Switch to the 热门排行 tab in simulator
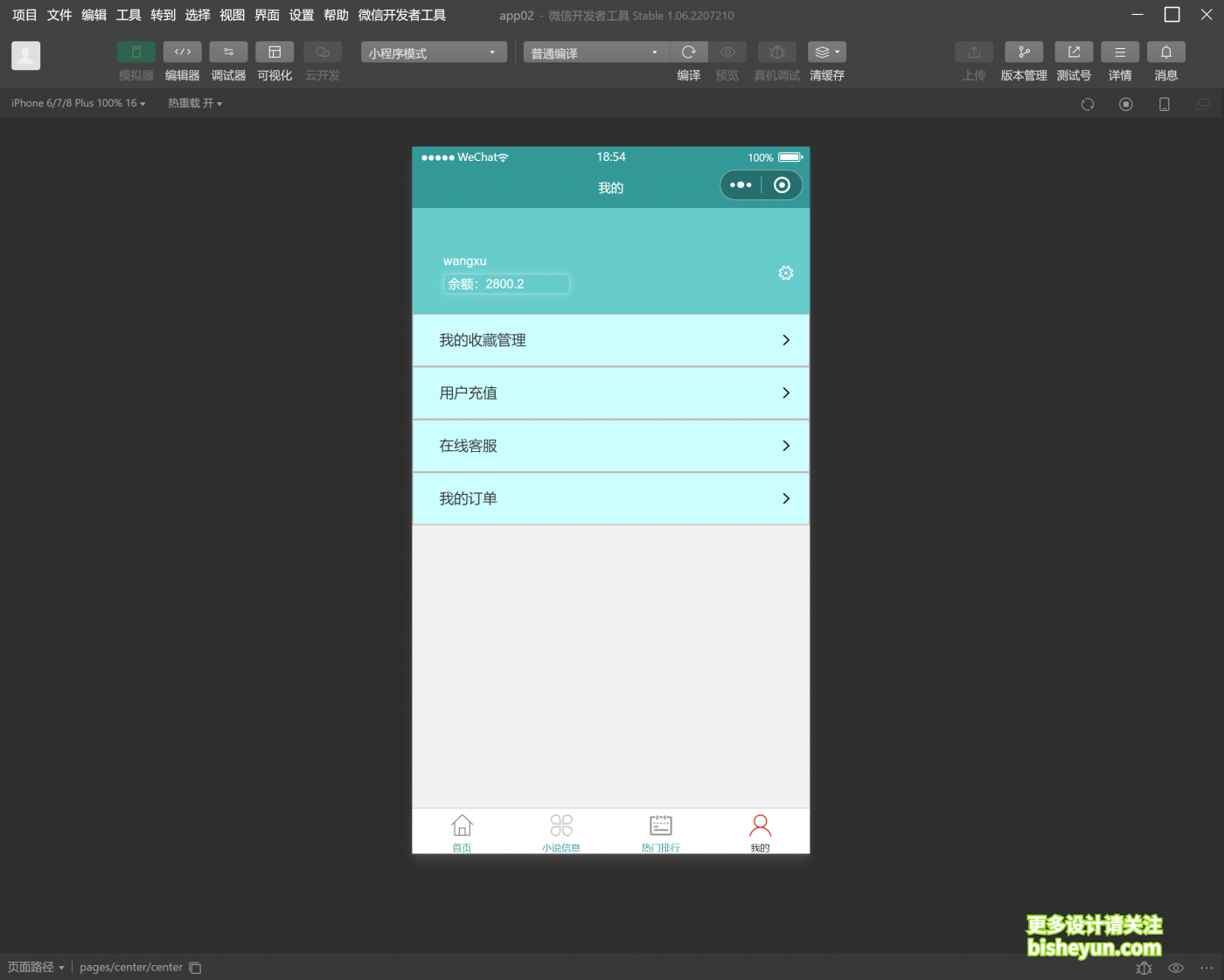 pyautogui.click(x=660, y=831)
